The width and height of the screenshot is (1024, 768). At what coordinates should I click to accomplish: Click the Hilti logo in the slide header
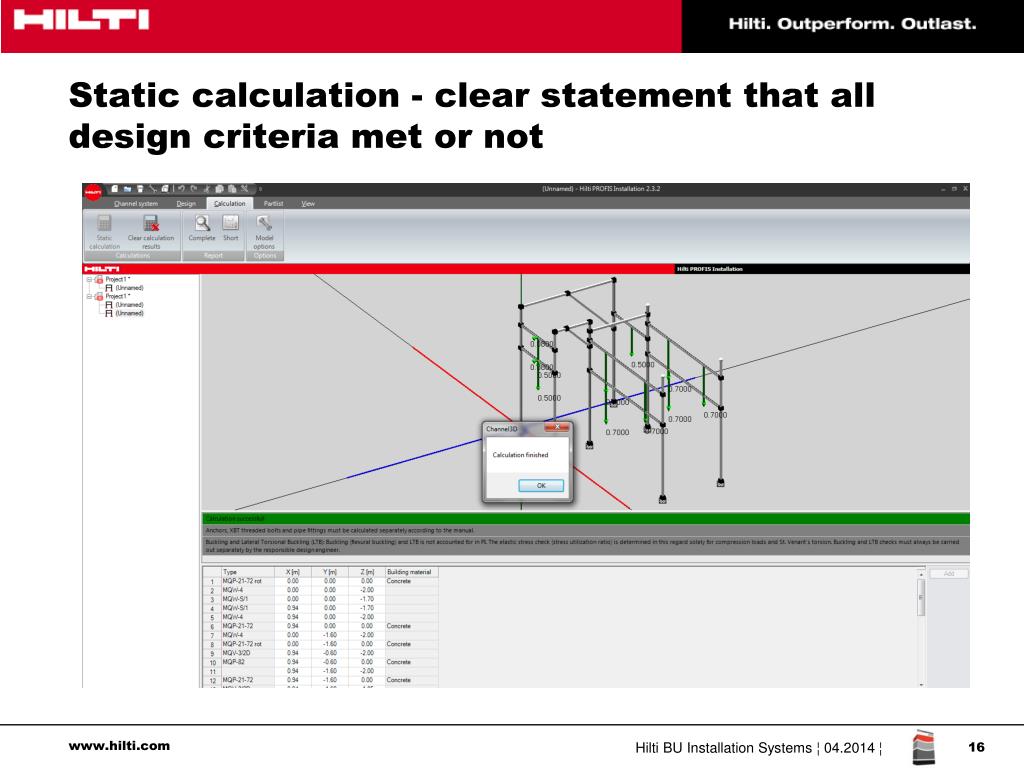(82, 20)
